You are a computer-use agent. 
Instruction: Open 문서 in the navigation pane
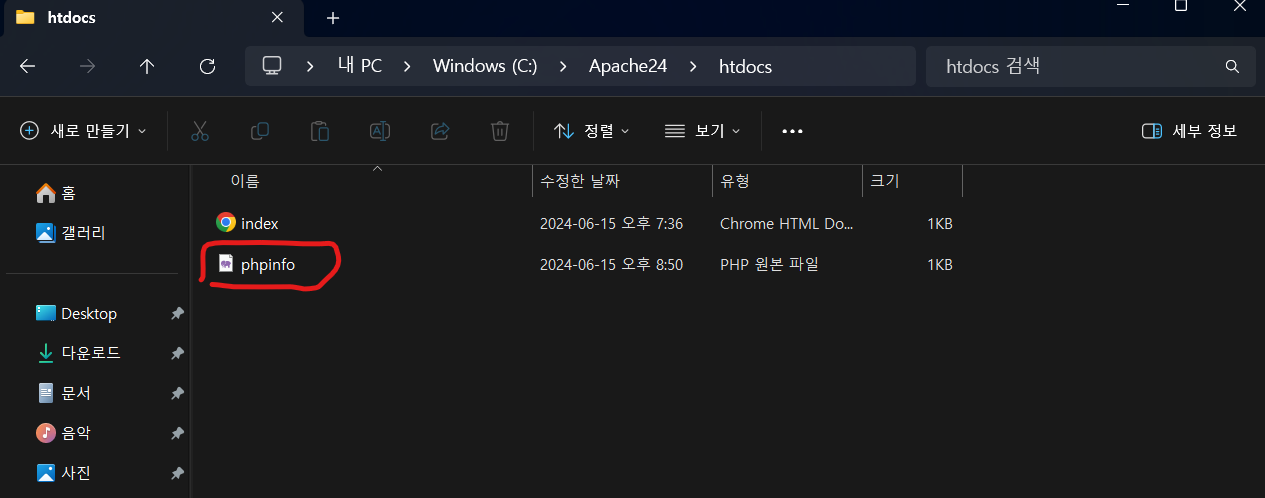(63, 393)
